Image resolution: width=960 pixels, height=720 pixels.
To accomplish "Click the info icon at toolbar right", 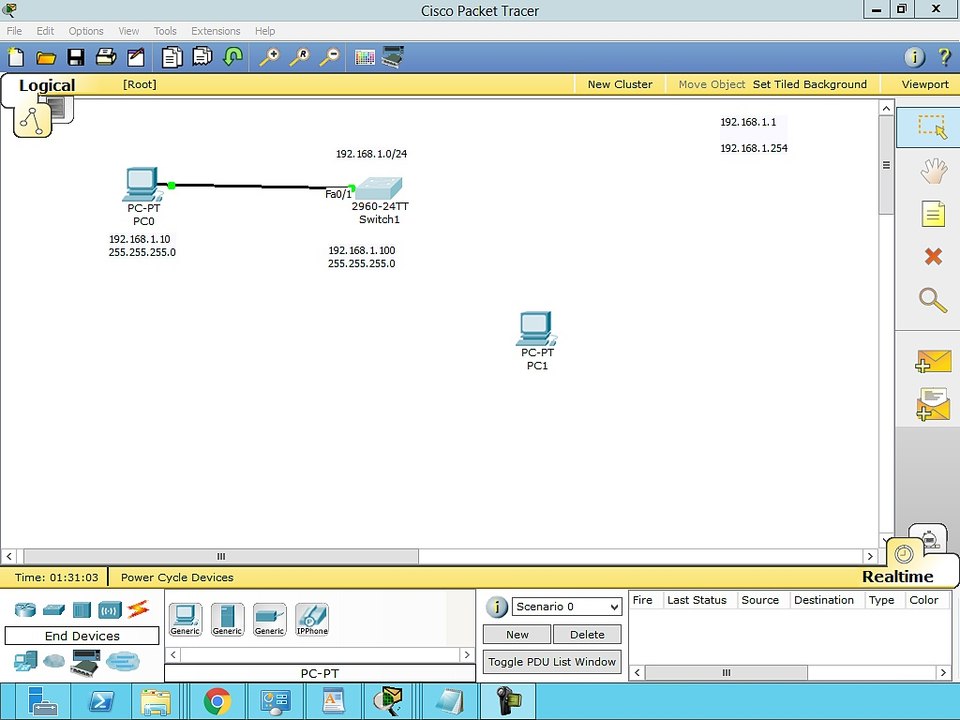I will coord(914,58).
